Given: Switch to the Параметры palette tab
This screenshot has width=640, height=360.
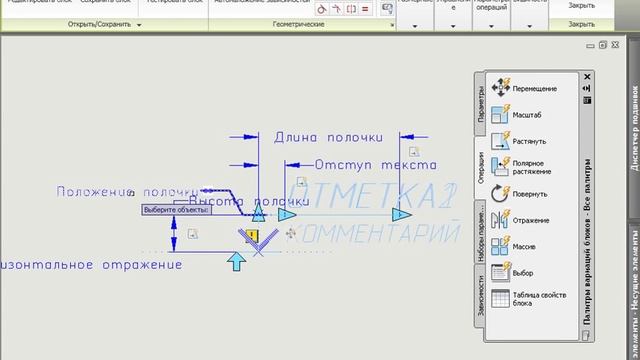Looking at the screenshot, I should [480, 104].
